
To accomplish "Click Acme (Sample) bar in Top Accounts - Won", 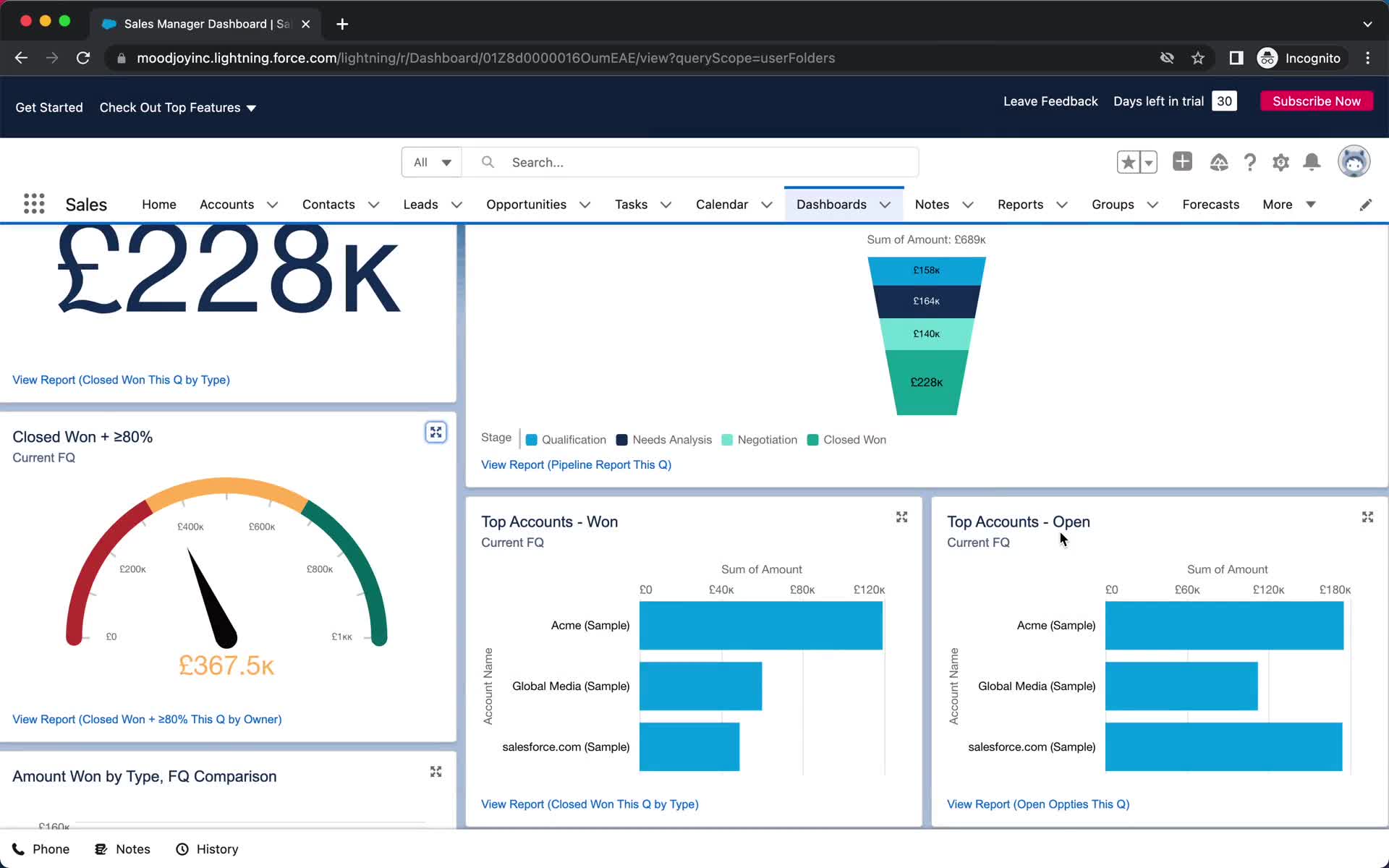I will point(761,626).
